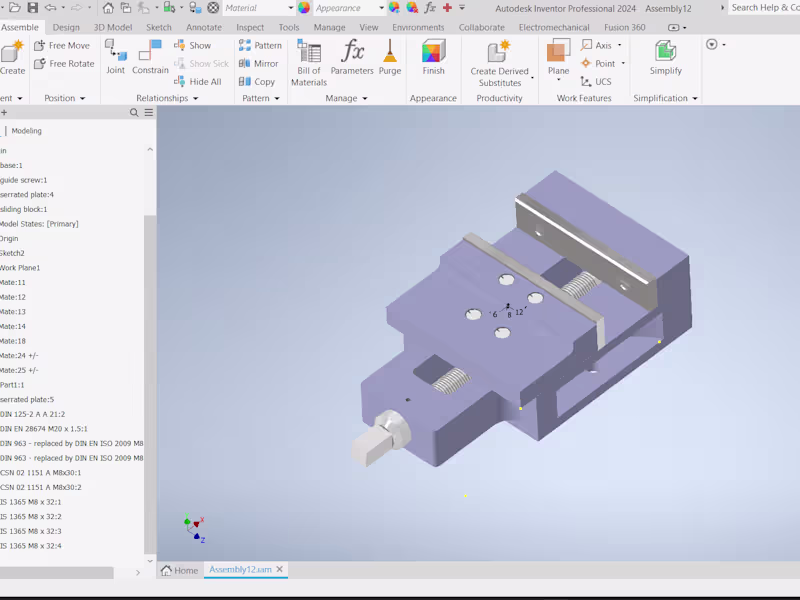The image size is (800, 600).
Task: Open the Fusion 360 ribbon tab
Action: click(624, 27)
